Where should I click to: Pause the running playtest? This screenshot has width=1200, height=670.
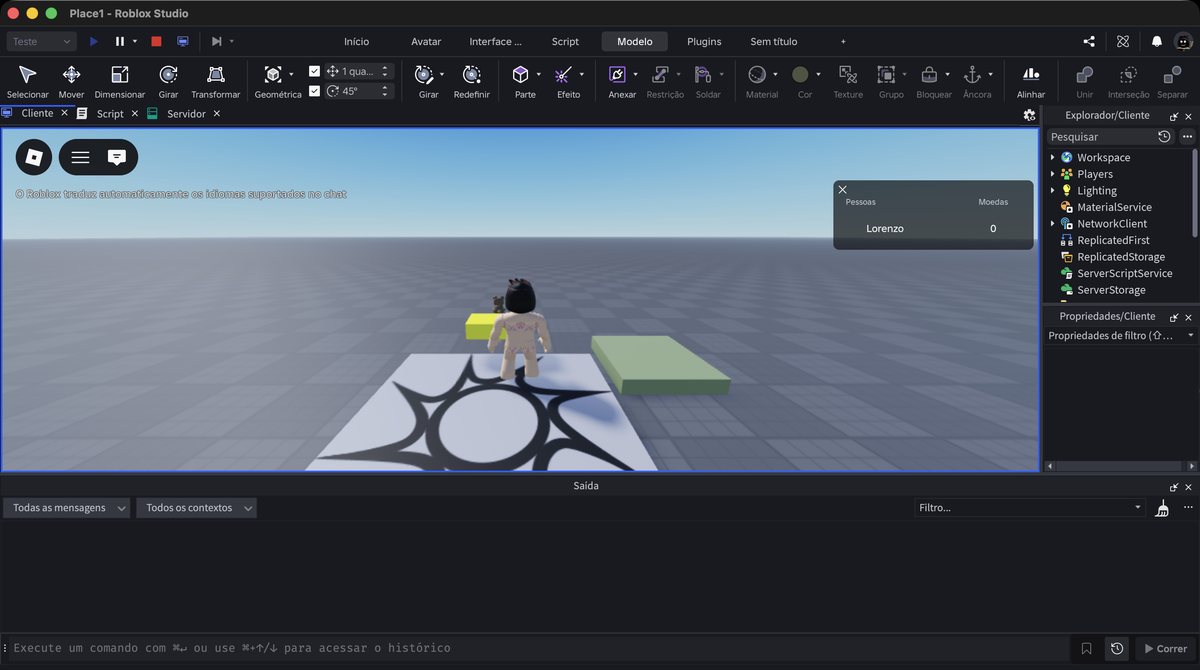click(x=120, y=41)
